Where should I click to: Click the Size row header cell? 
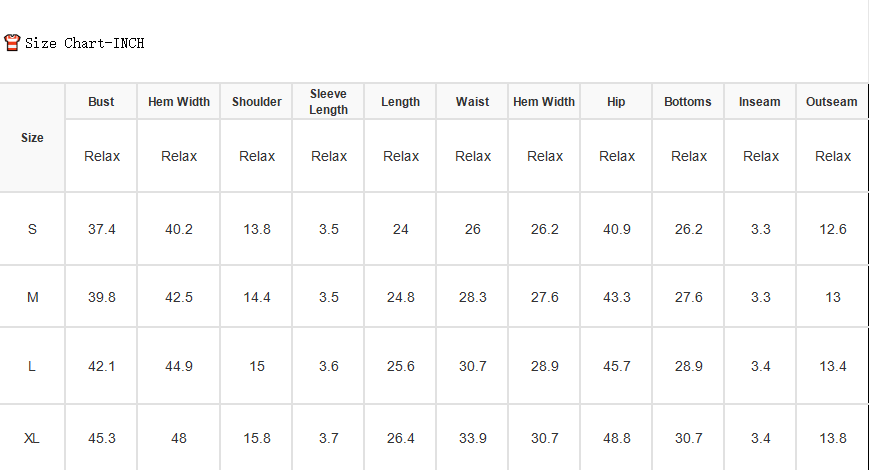(32, 137)
